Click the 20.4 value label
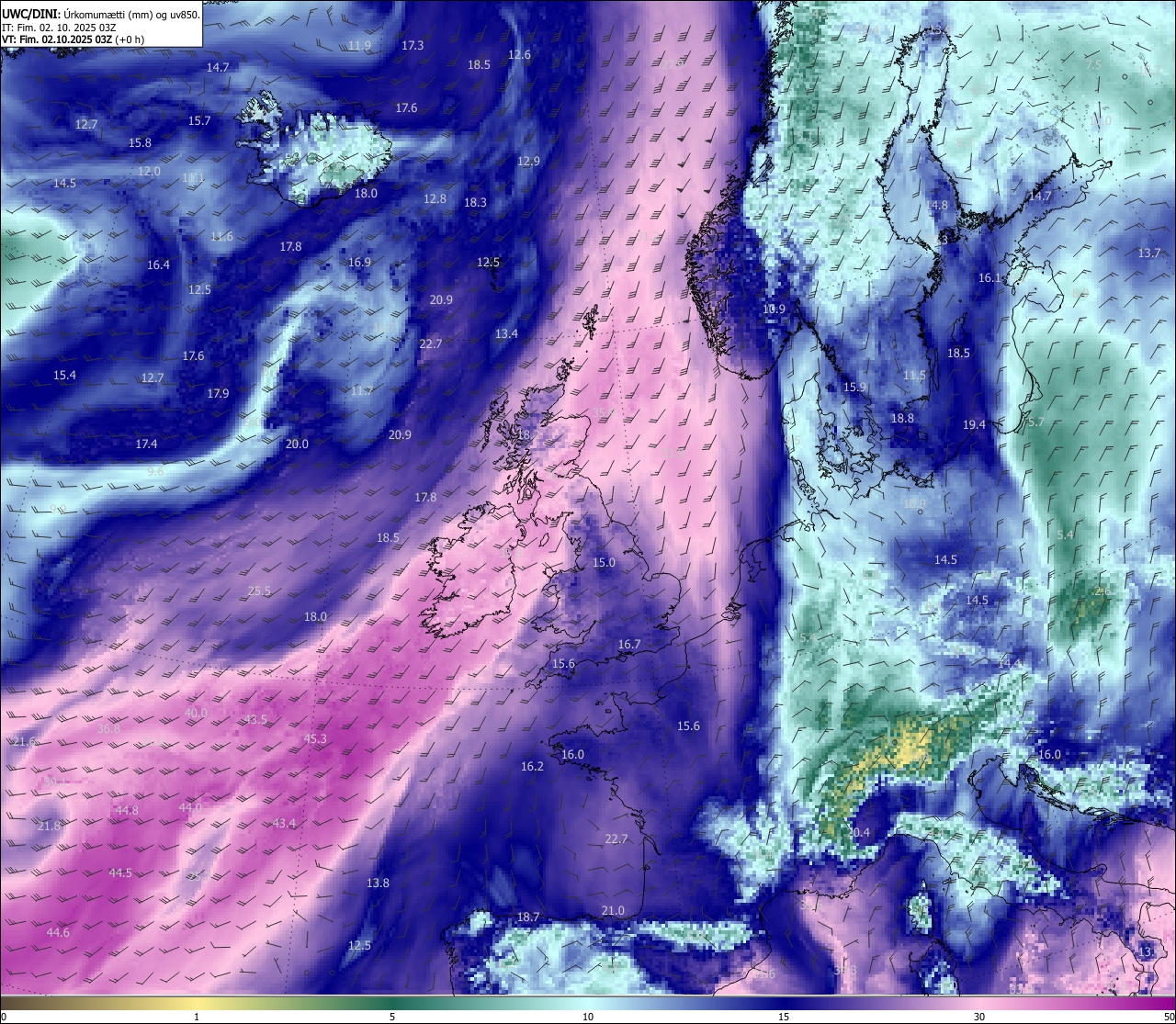Screen dimensions: 1176x1024 point(858,832)
